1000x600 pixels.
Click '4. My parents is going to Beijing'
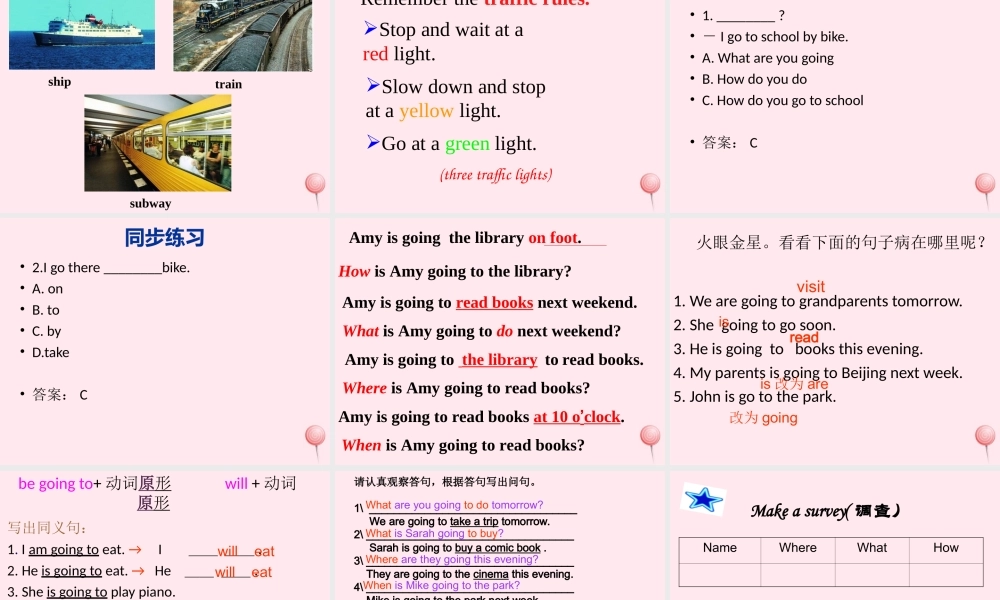pos(818,372)
